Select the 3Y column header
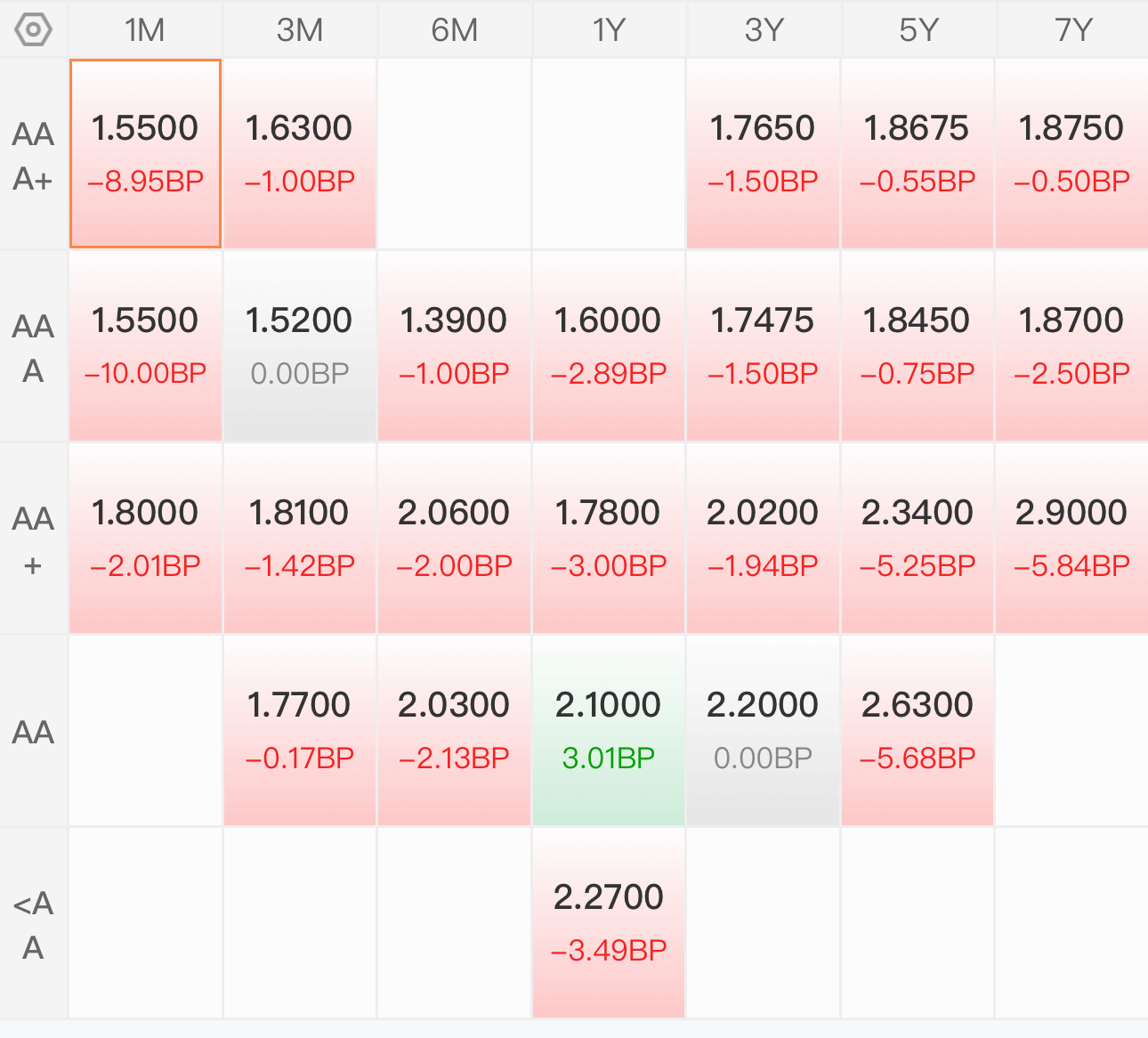Screen dimensions: 1148x1038 pyautogui.click(x=764, y=30)
